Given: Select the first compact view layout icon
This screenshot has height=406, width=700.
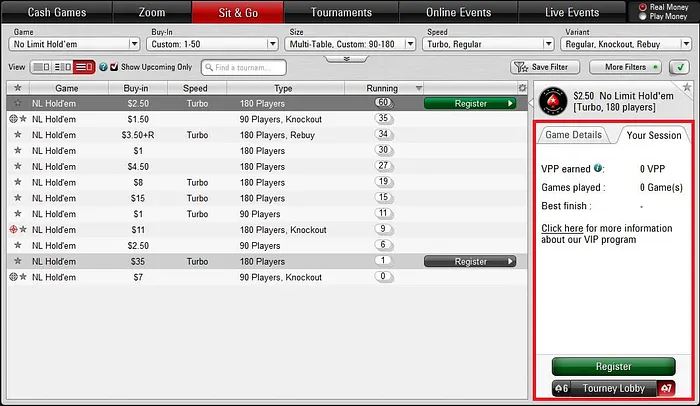Looking at the screenshot, I should 42,67.
